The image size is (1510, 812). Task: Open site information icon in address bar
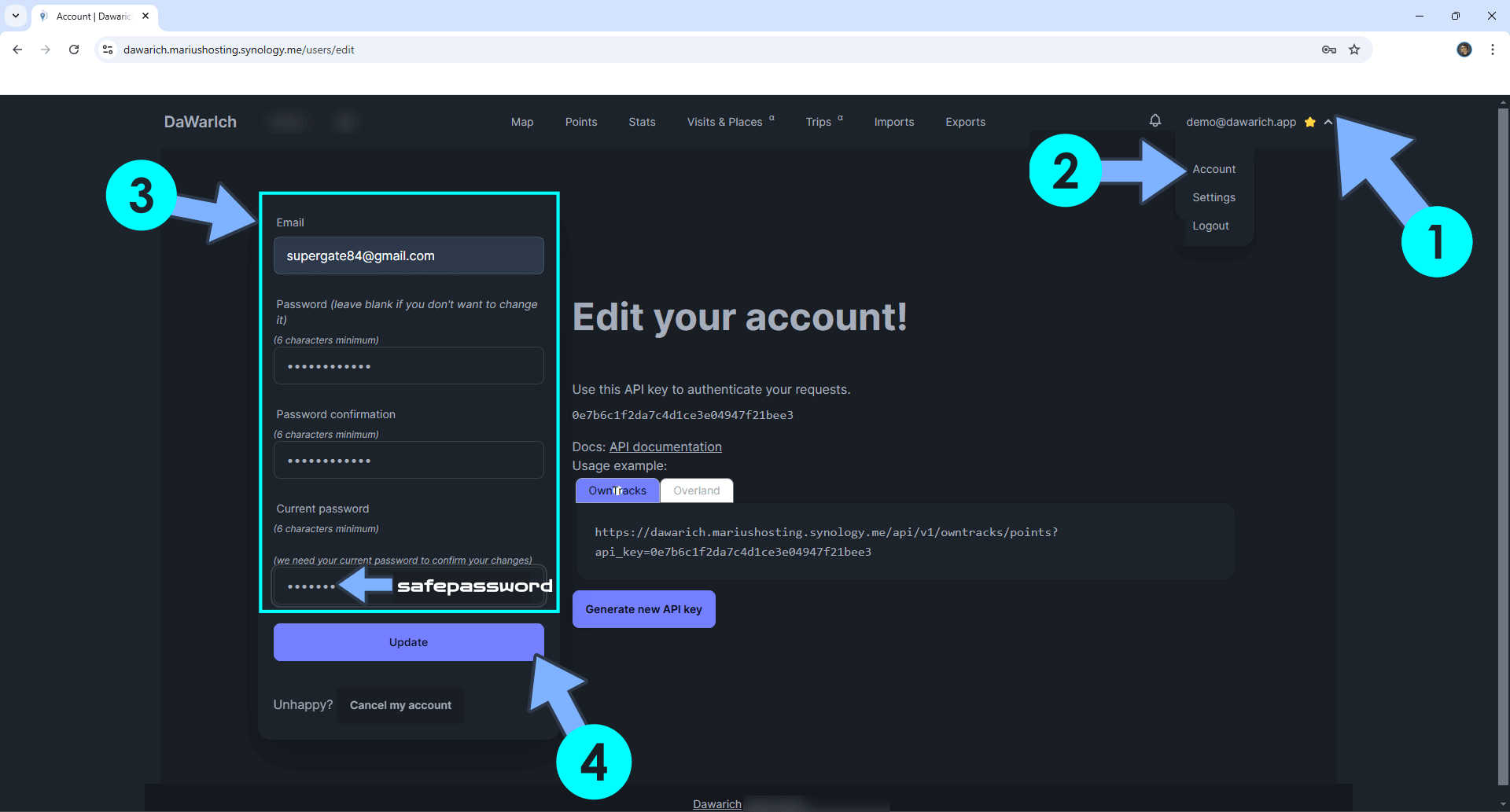click(108, 50)
